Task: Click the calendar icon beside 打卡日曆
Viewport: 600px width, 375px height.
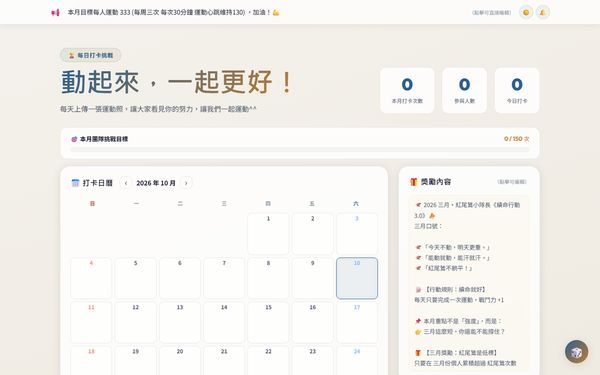Action: pos(75,183)
